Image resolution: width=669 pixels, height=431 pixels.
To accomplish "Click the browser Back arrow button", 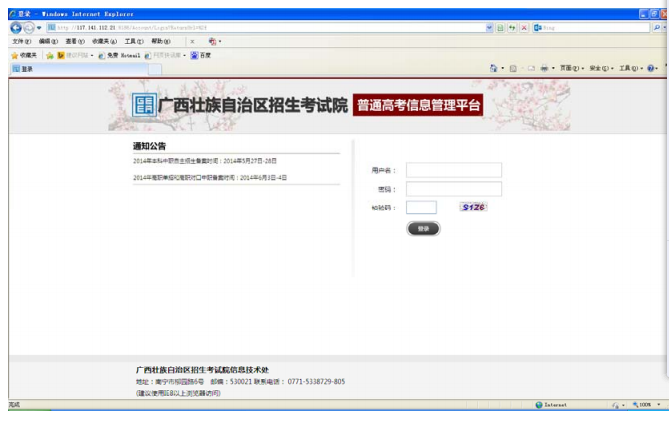I will point(15,28).
